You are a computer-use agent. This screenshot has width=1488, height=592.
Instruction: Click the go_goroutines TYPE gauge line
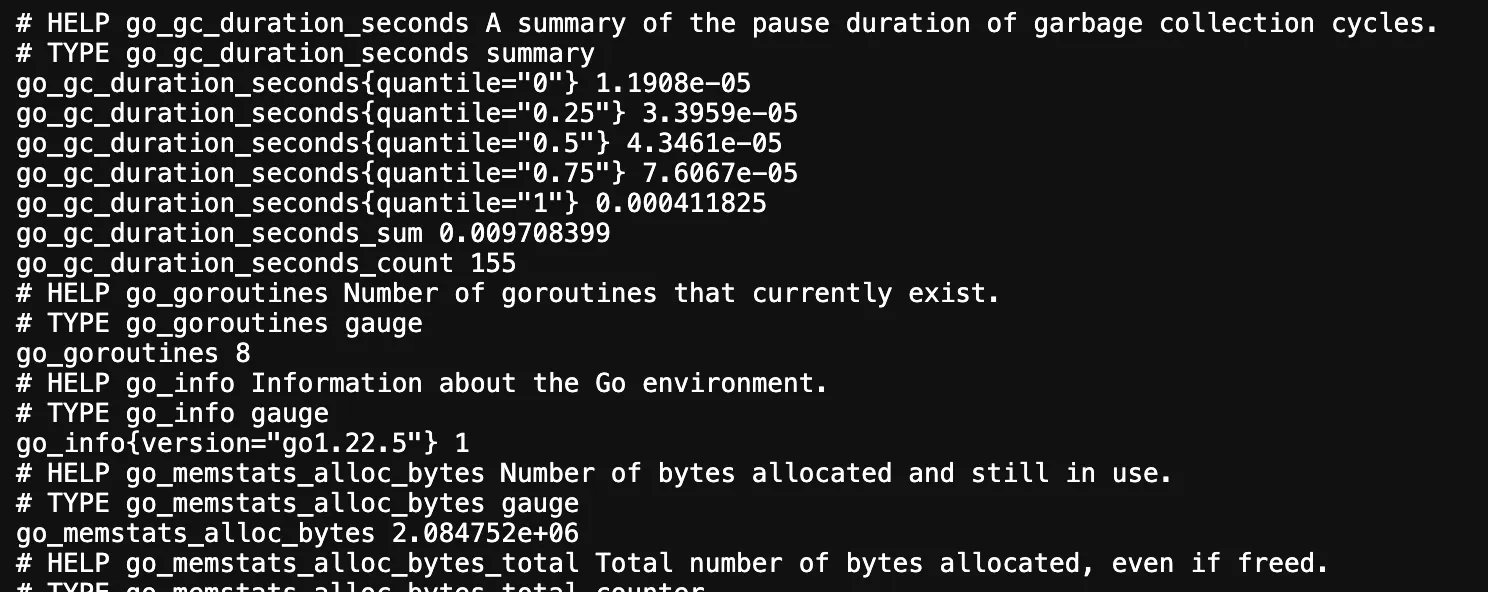219,323
